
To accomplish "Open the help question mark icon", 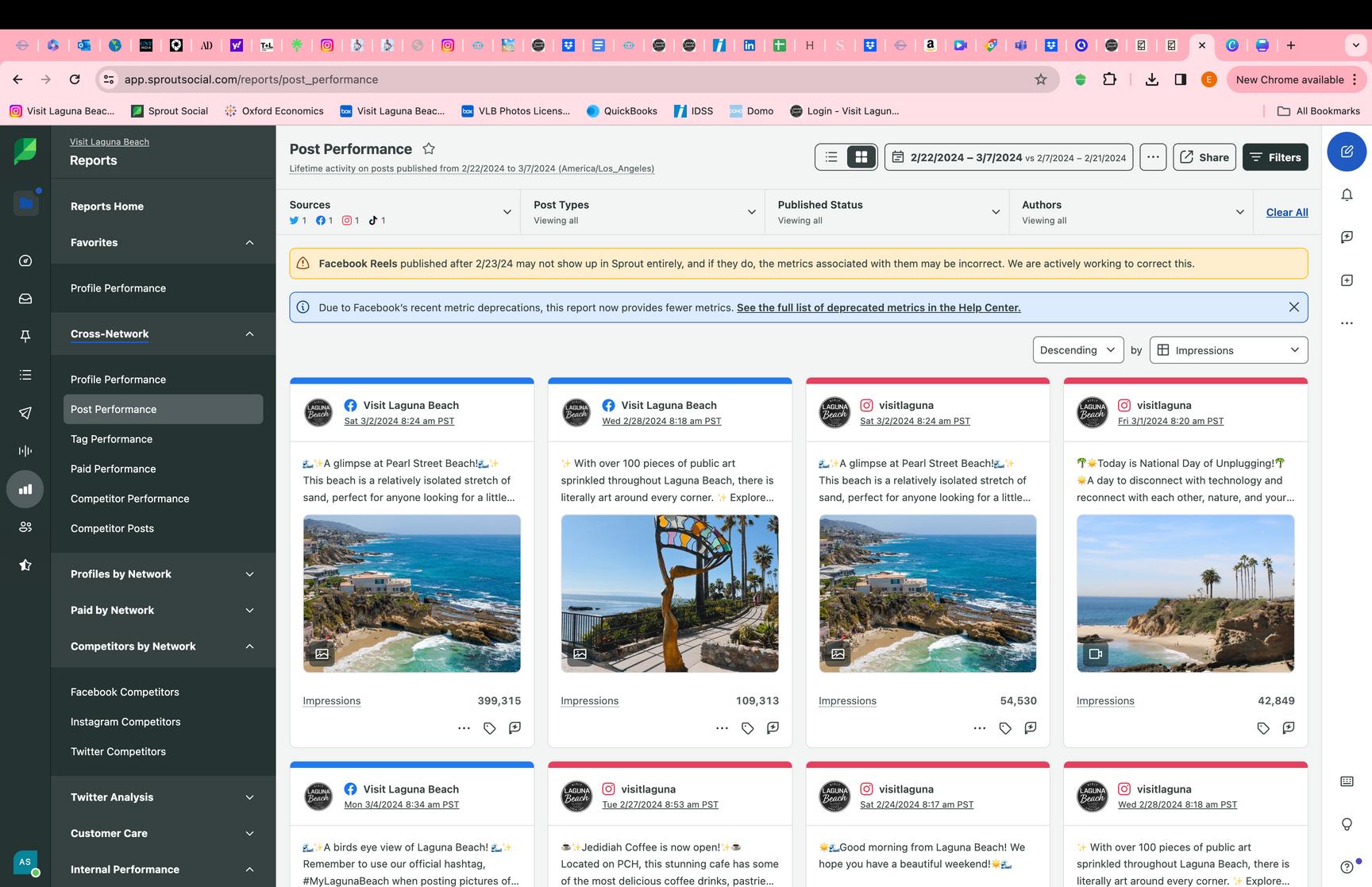I will [1347, 867].
